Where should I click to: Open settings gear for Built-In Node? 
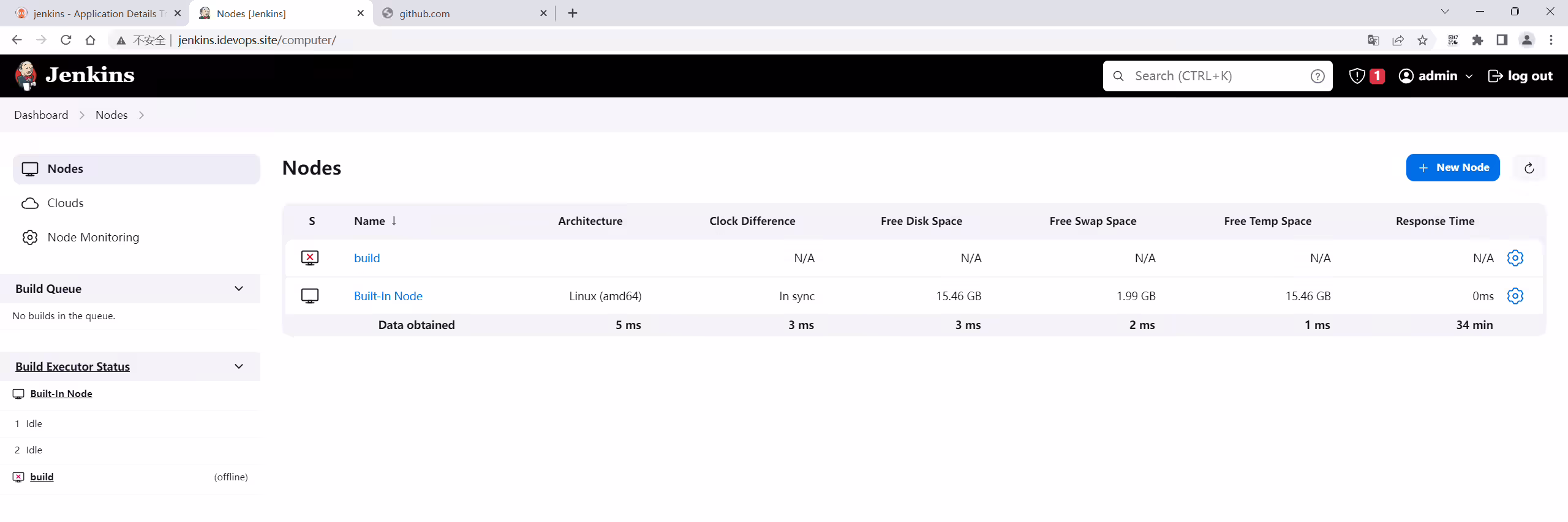point(1515,296)
